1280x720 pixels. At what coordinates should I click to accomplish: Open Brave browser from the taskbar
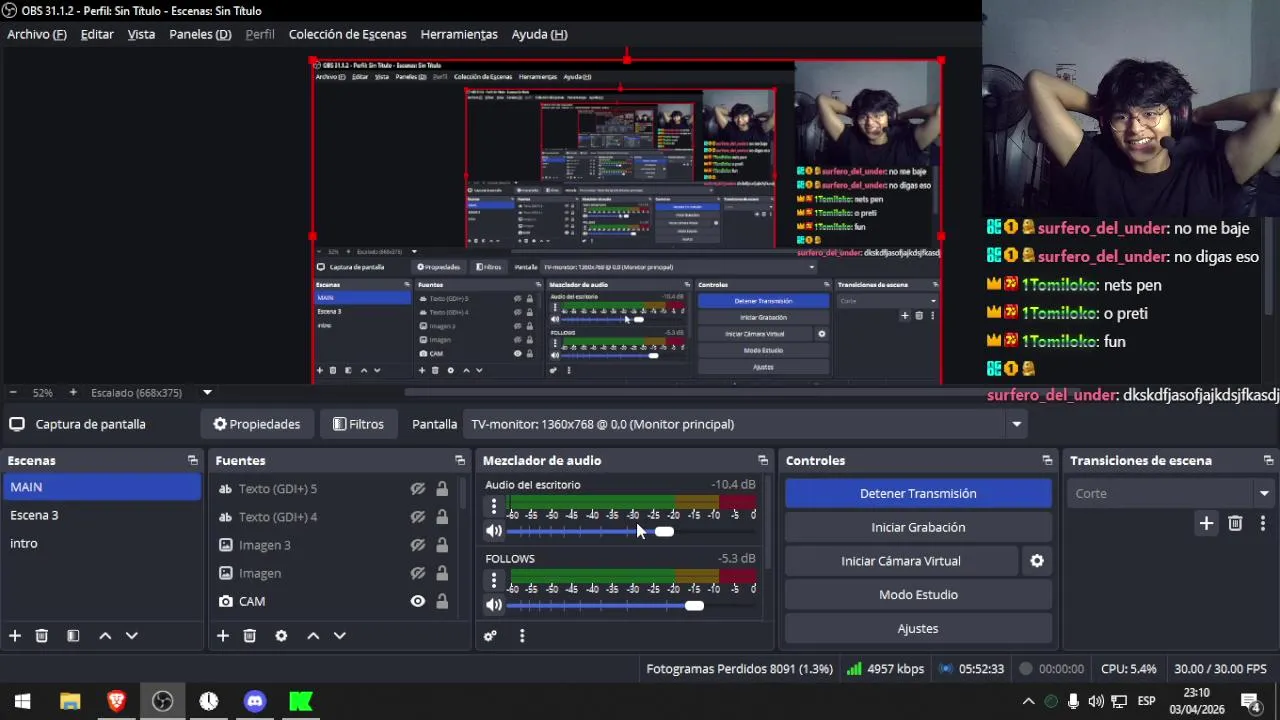116,701
